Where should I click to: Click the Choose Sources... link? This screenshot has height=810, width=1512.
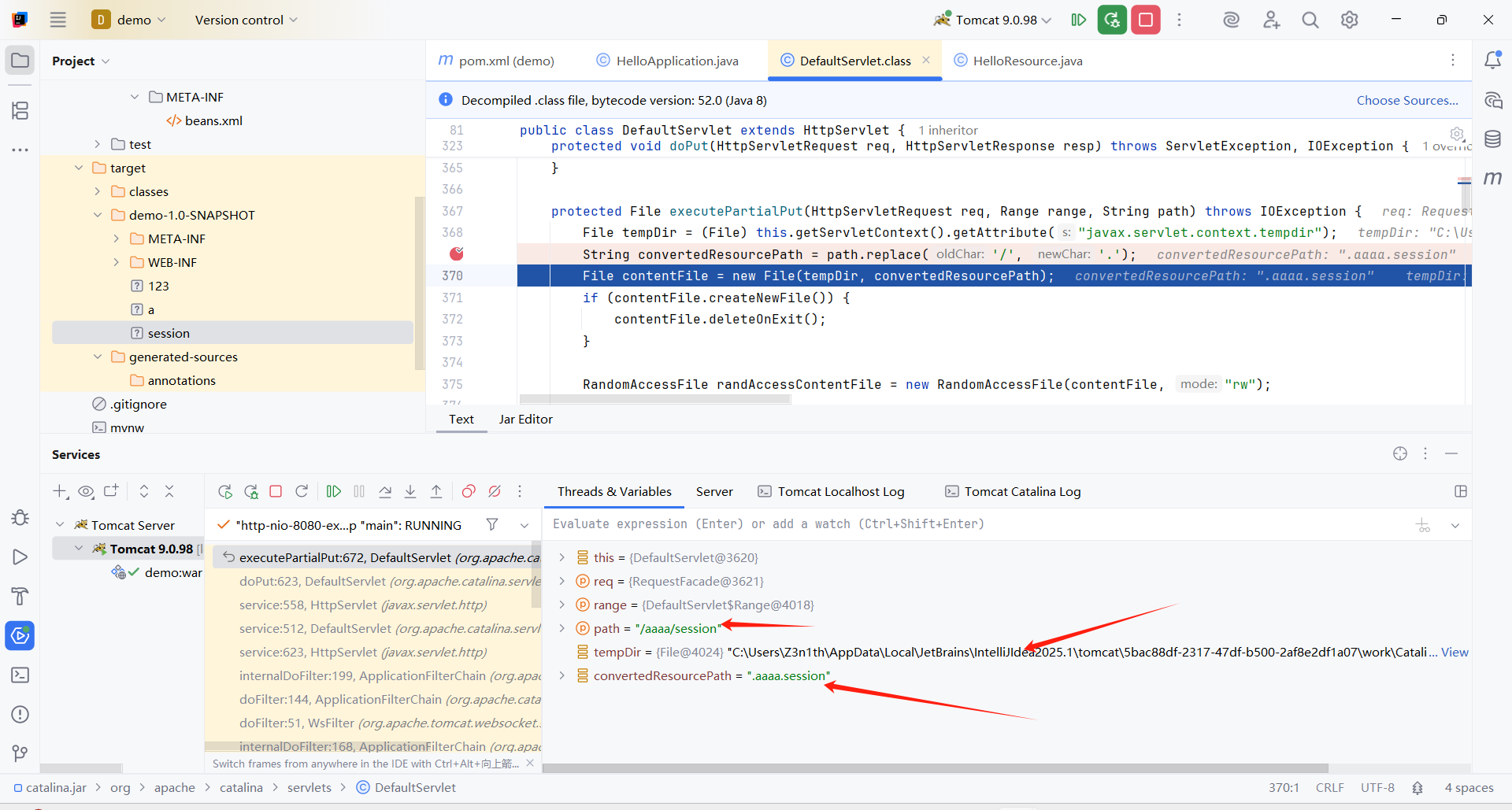tap(1406, 100)
